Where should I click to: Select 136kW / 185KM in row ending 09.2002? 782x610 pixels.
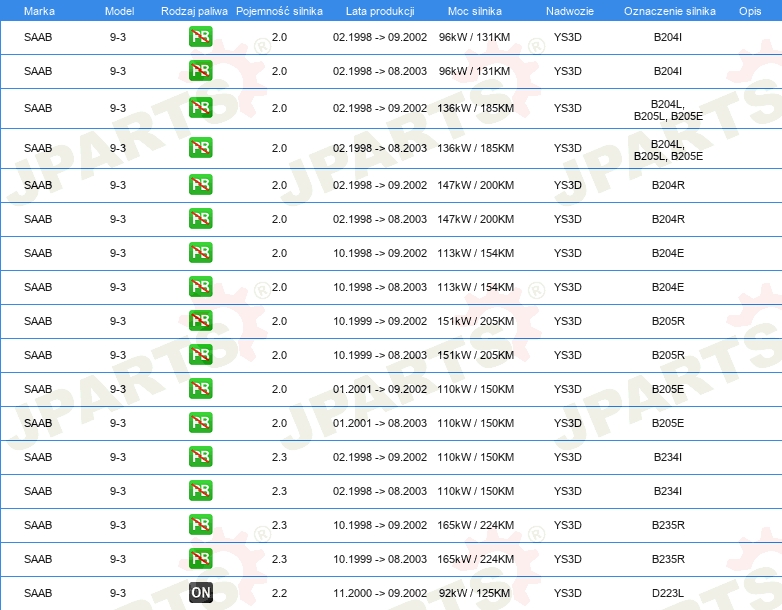(x=476, y=108)
